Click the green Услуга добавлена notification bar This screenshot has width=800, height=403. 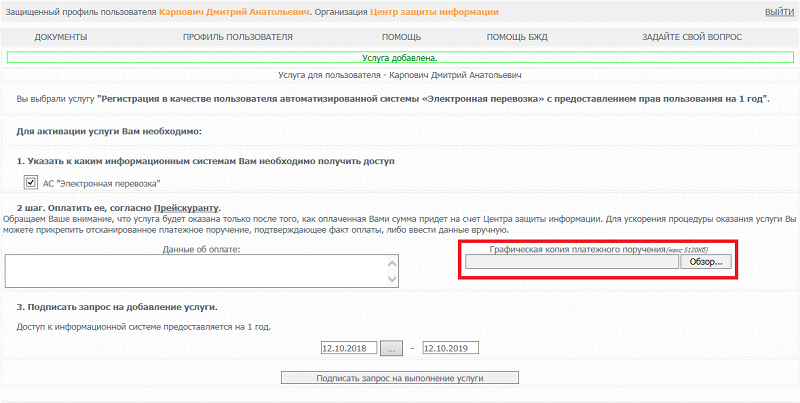400,58
